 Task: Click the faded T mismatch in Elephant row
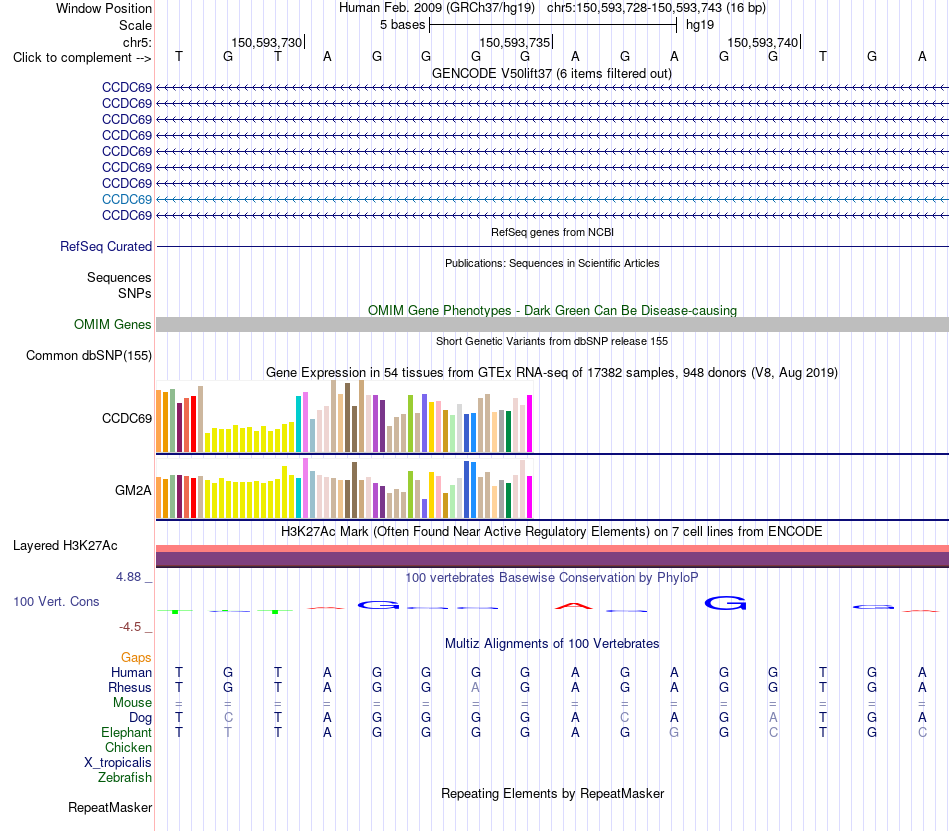coord(228,732)
